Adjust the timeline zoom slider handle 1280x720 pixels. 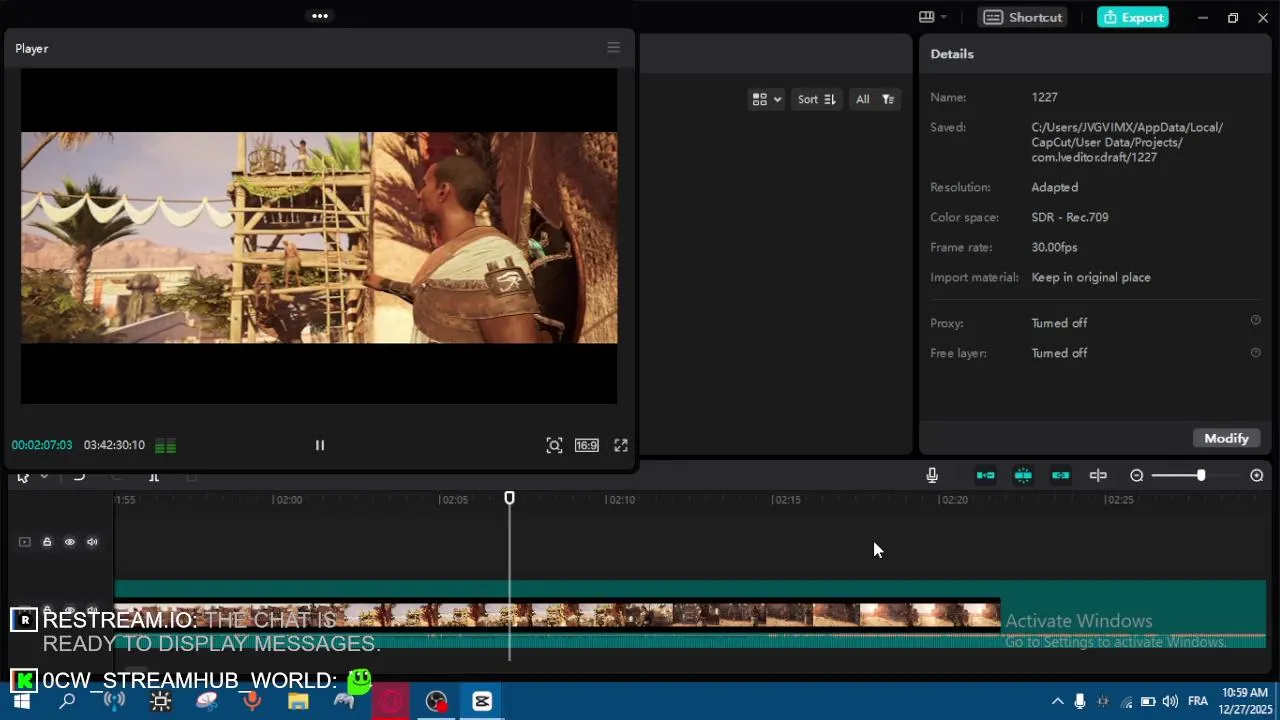tap(1201, 475)
